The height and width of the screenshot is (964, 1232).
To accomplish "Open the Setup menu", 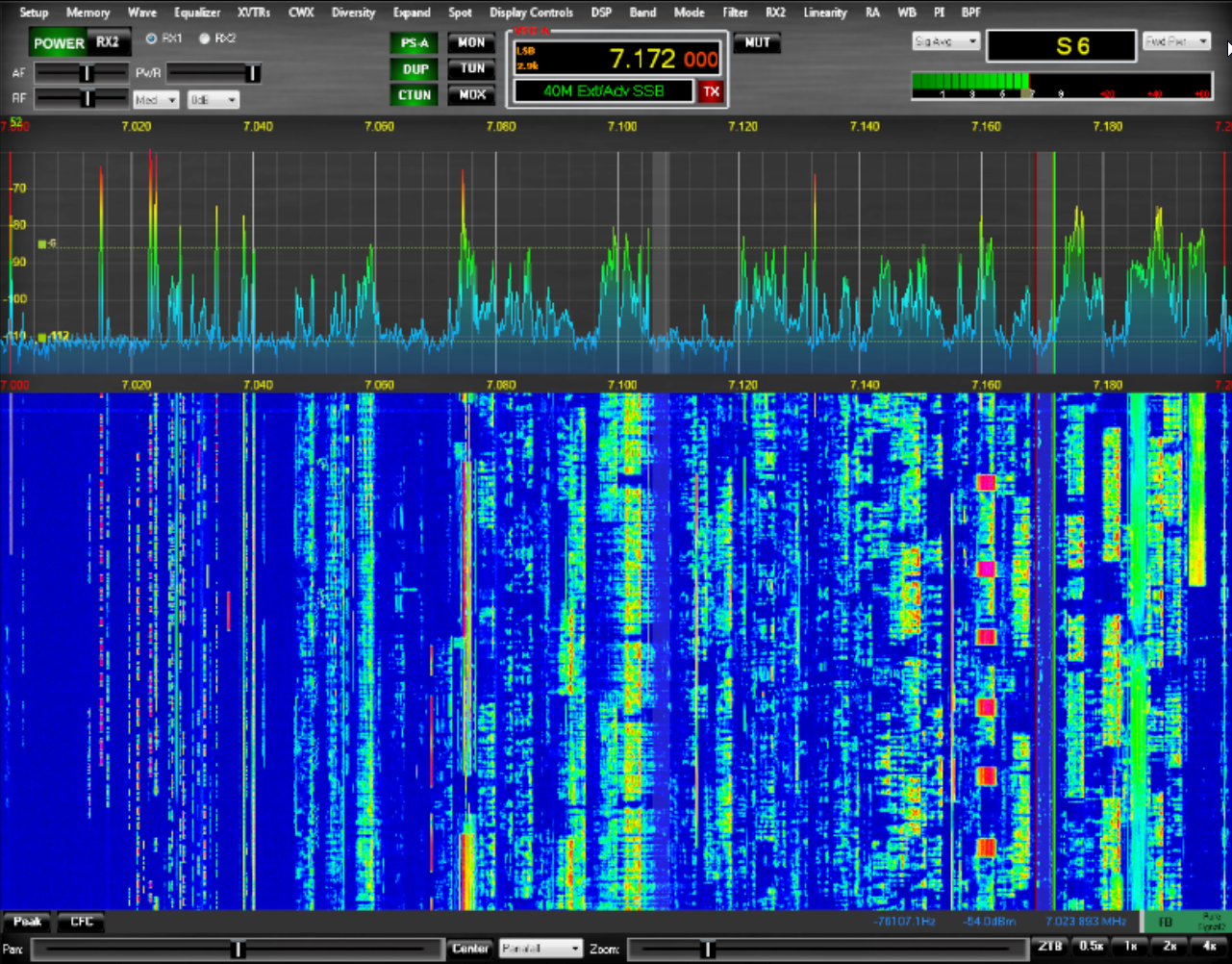I will 34,13.
